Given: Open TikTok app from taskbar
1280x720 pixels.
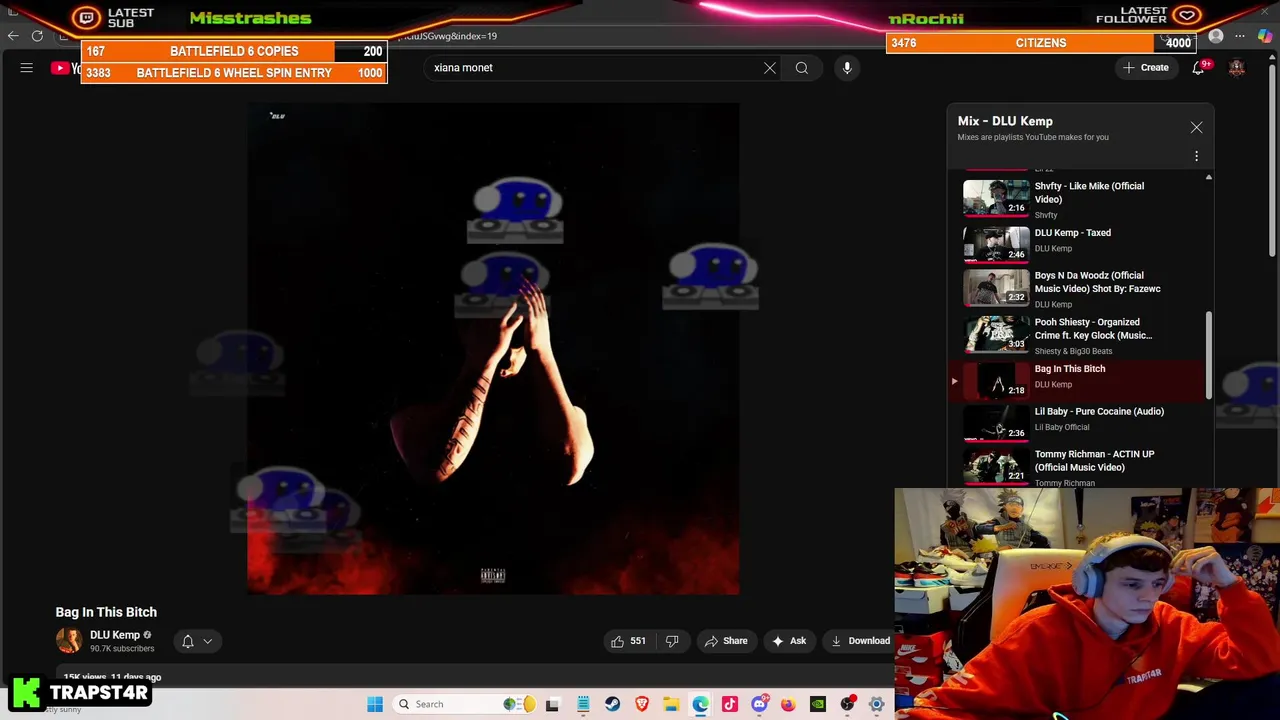Looking at the screenshot, I should (x=730, y=704).
